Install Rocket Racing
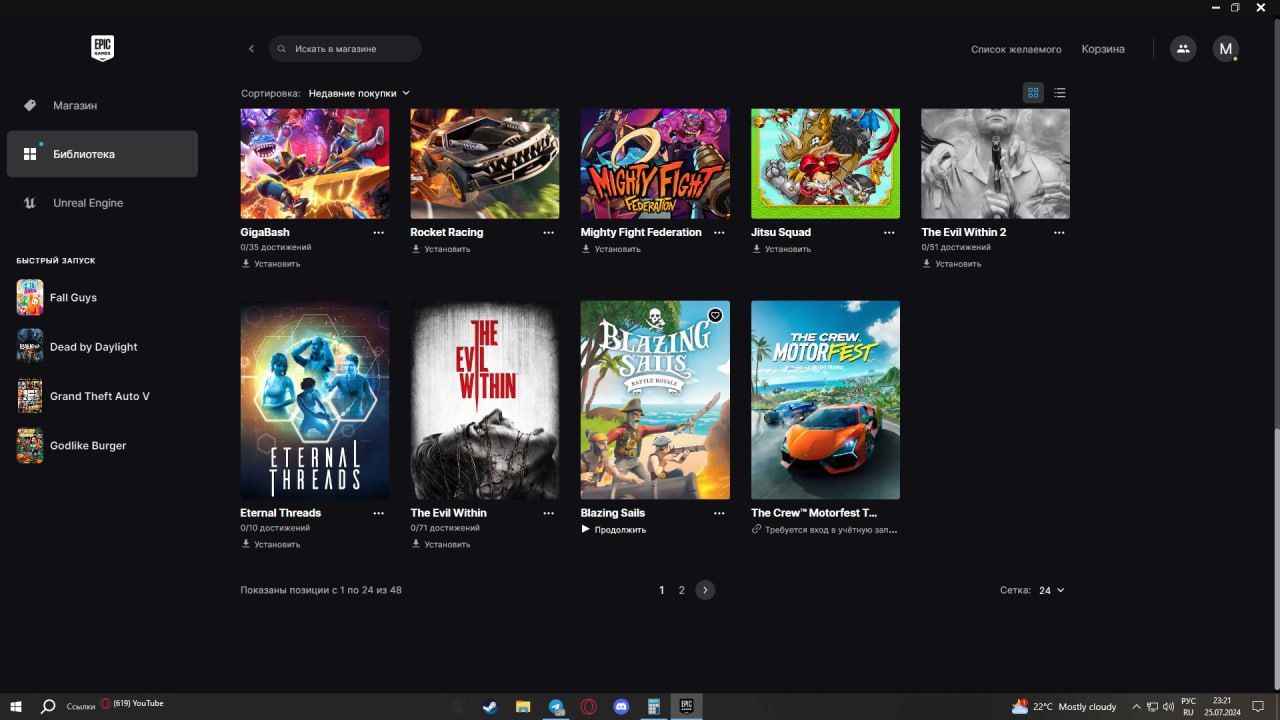This screenshot has height=720, width=1280. [x=441, y=249]
